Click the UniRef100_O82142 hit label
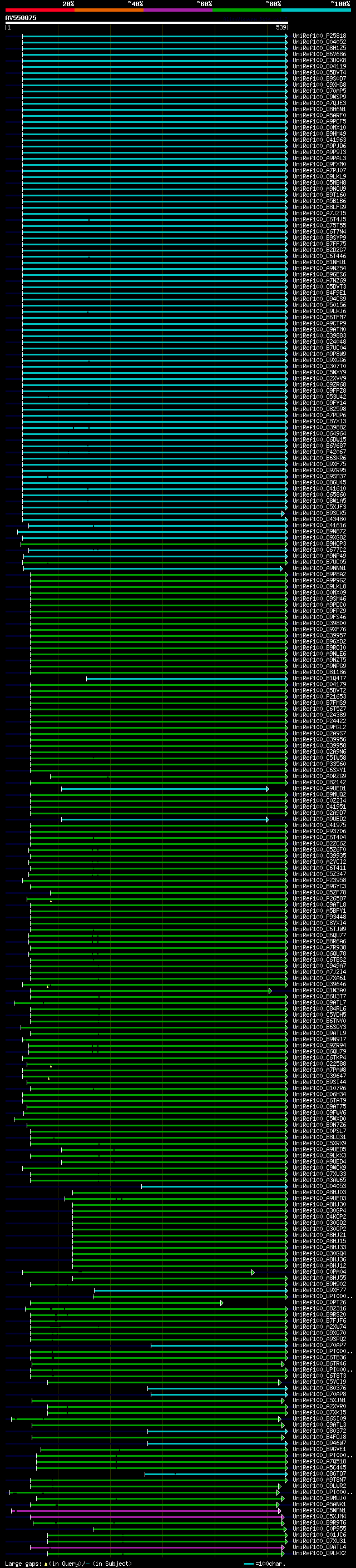Image resolution: width=356 pixels, height=1568 pixels. click(319, 783)
